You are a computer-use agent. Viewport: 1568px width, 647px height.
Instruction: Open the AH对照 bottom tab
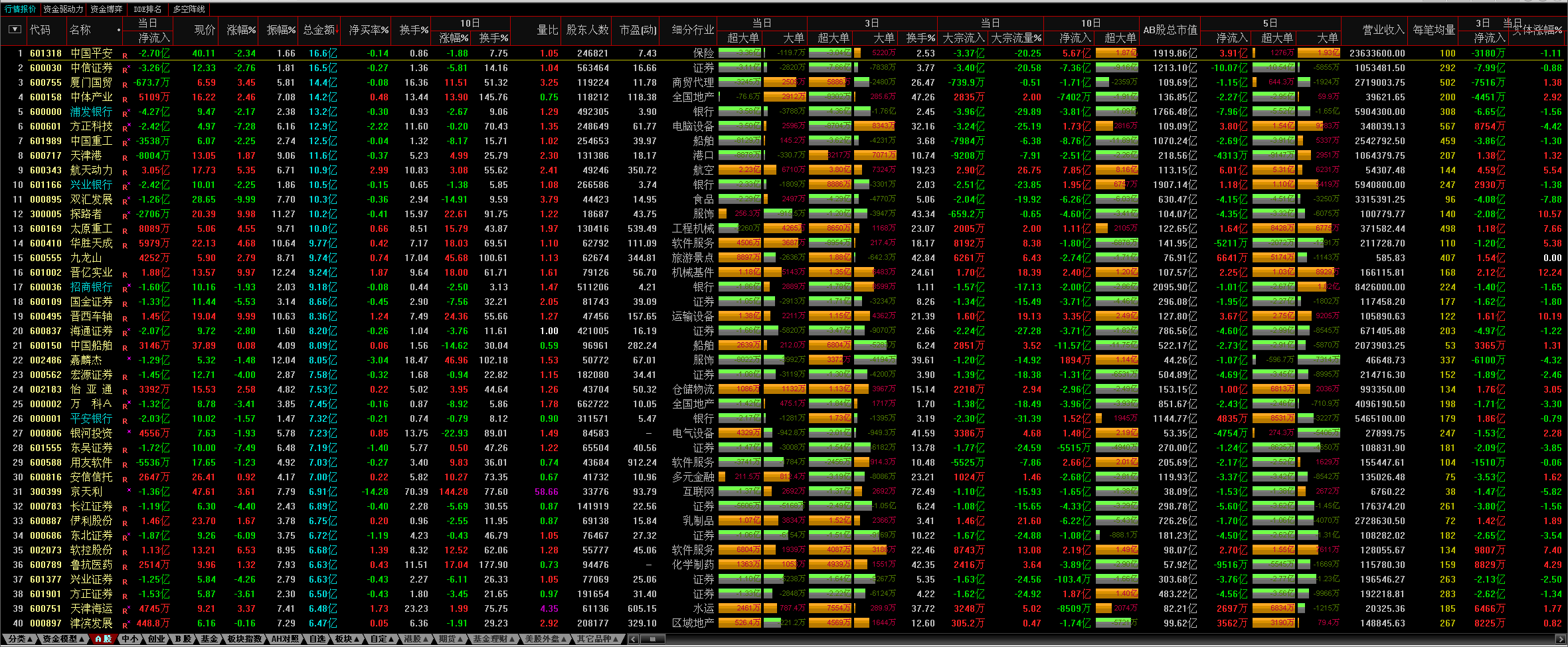coord(286,639)
